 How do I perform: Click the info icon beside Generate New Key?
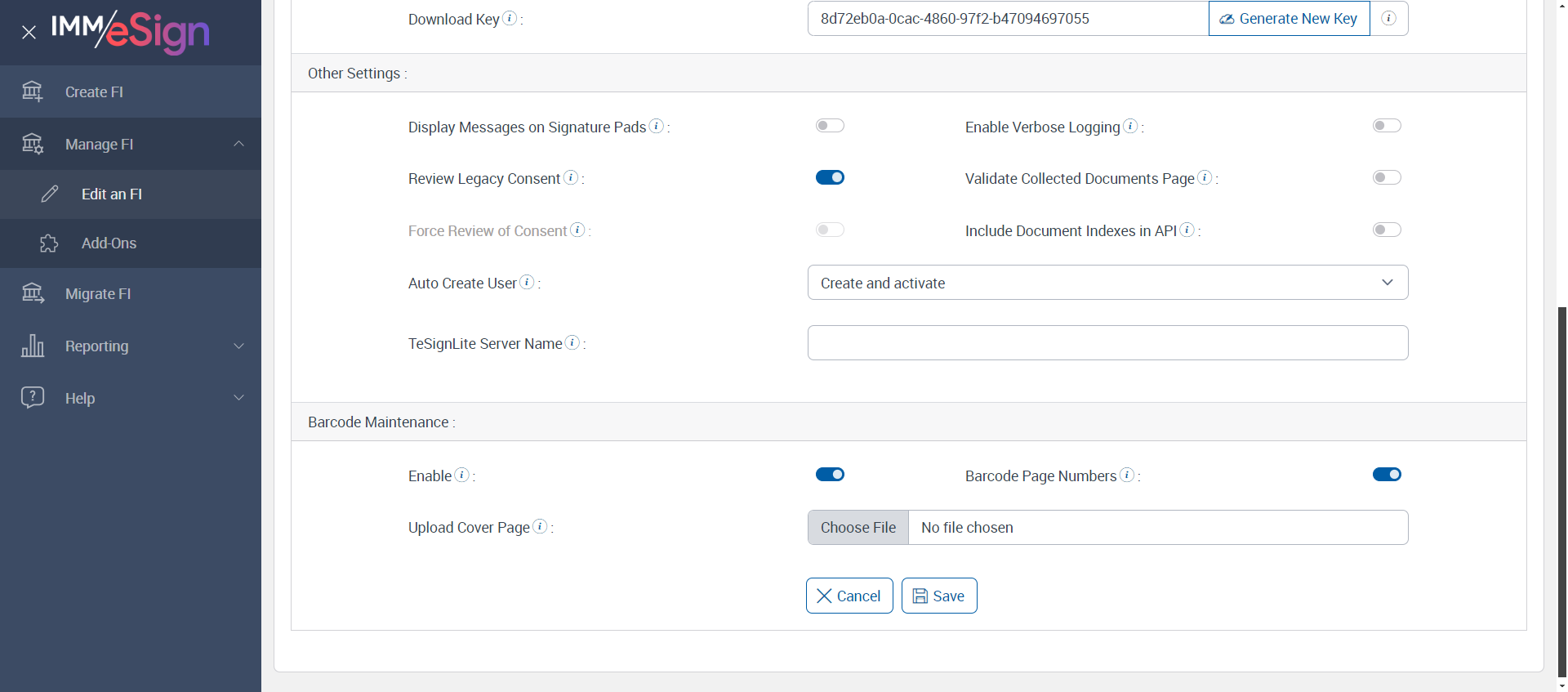point(1388,18)
